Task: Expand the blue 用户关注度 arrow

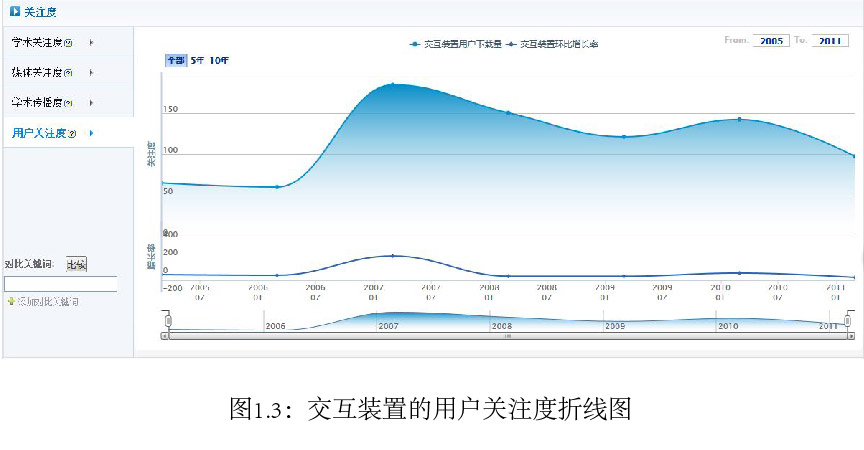Action: click(x=91, y=133)
